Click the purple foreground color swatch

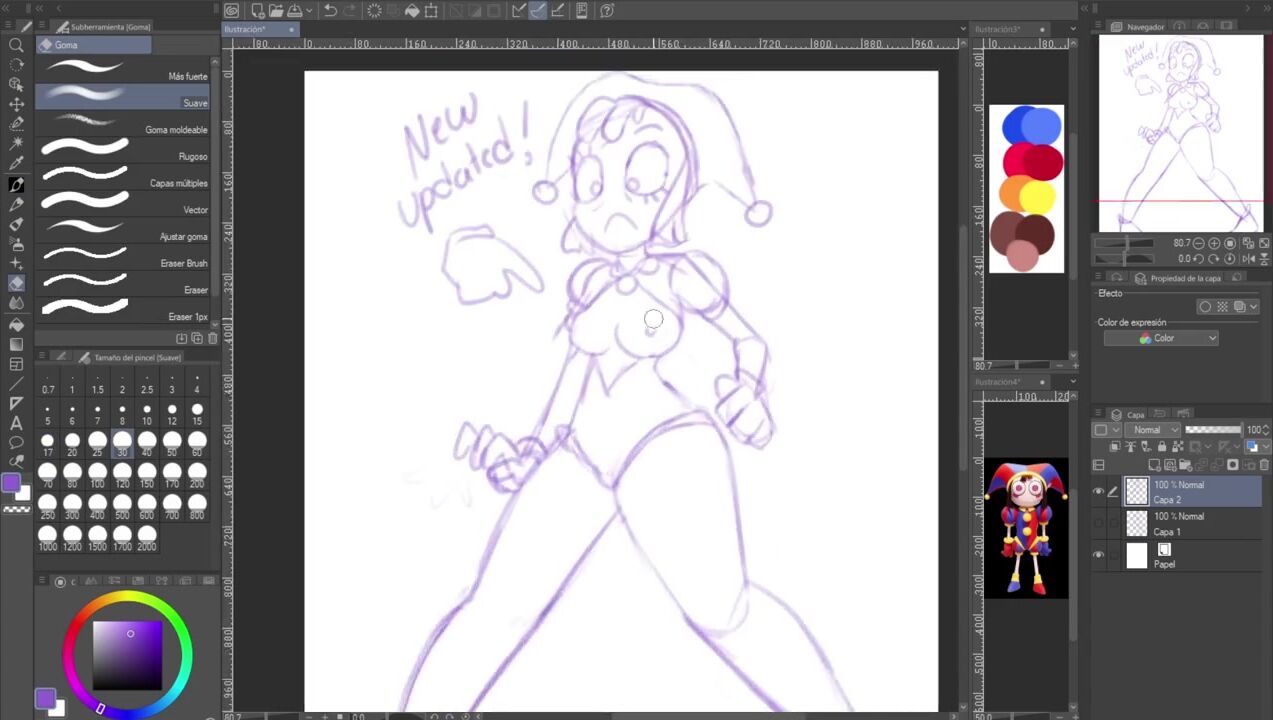pos(11,483)
